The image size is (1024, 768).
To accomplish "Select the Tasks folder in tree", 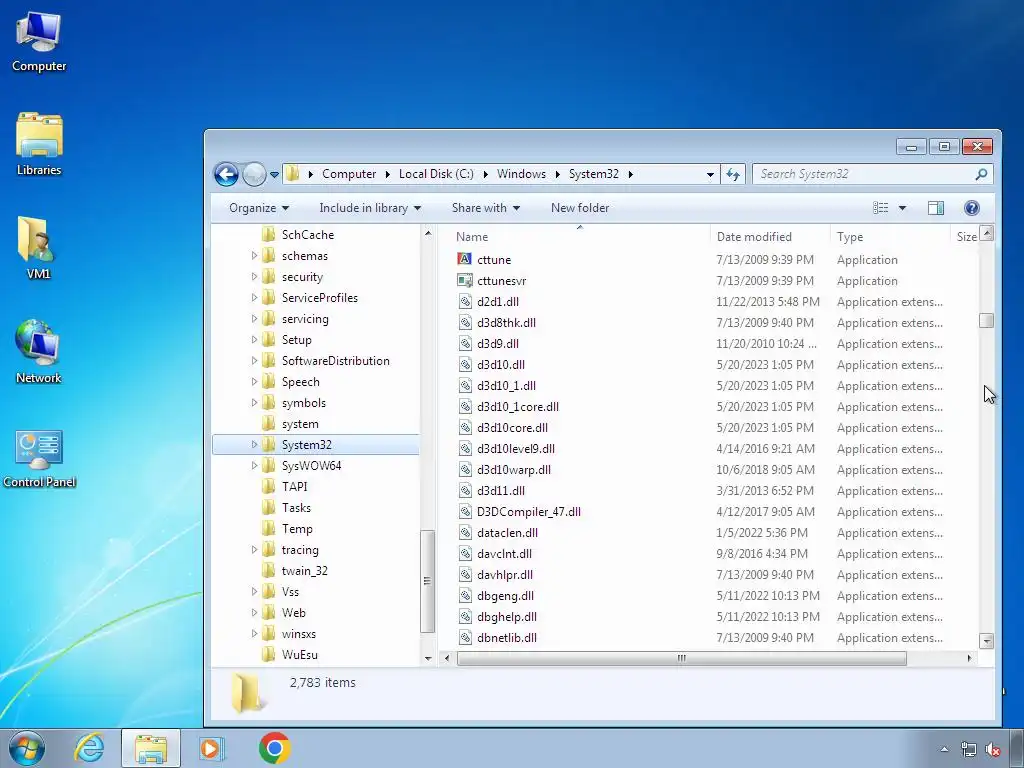I will [x=296, y=507].
